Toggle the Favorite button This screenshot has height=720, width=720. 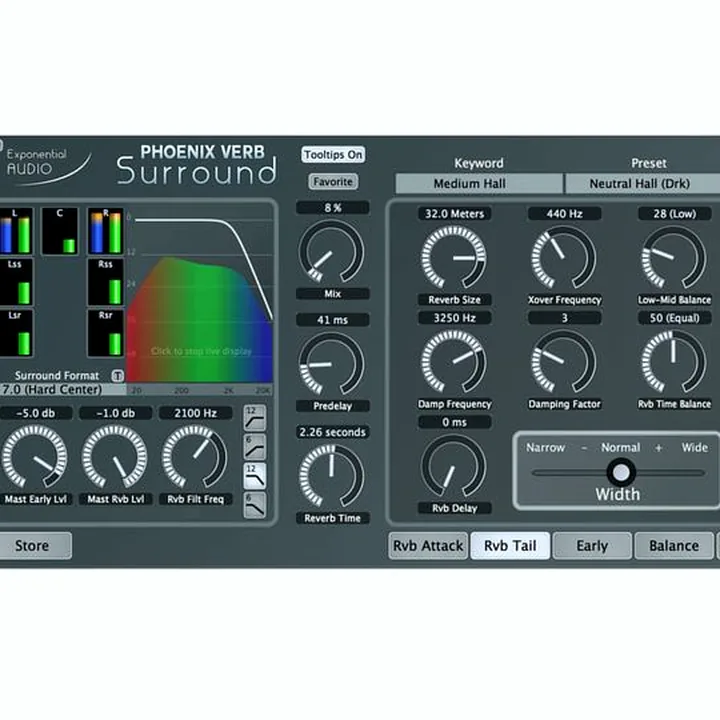(333, 182)
